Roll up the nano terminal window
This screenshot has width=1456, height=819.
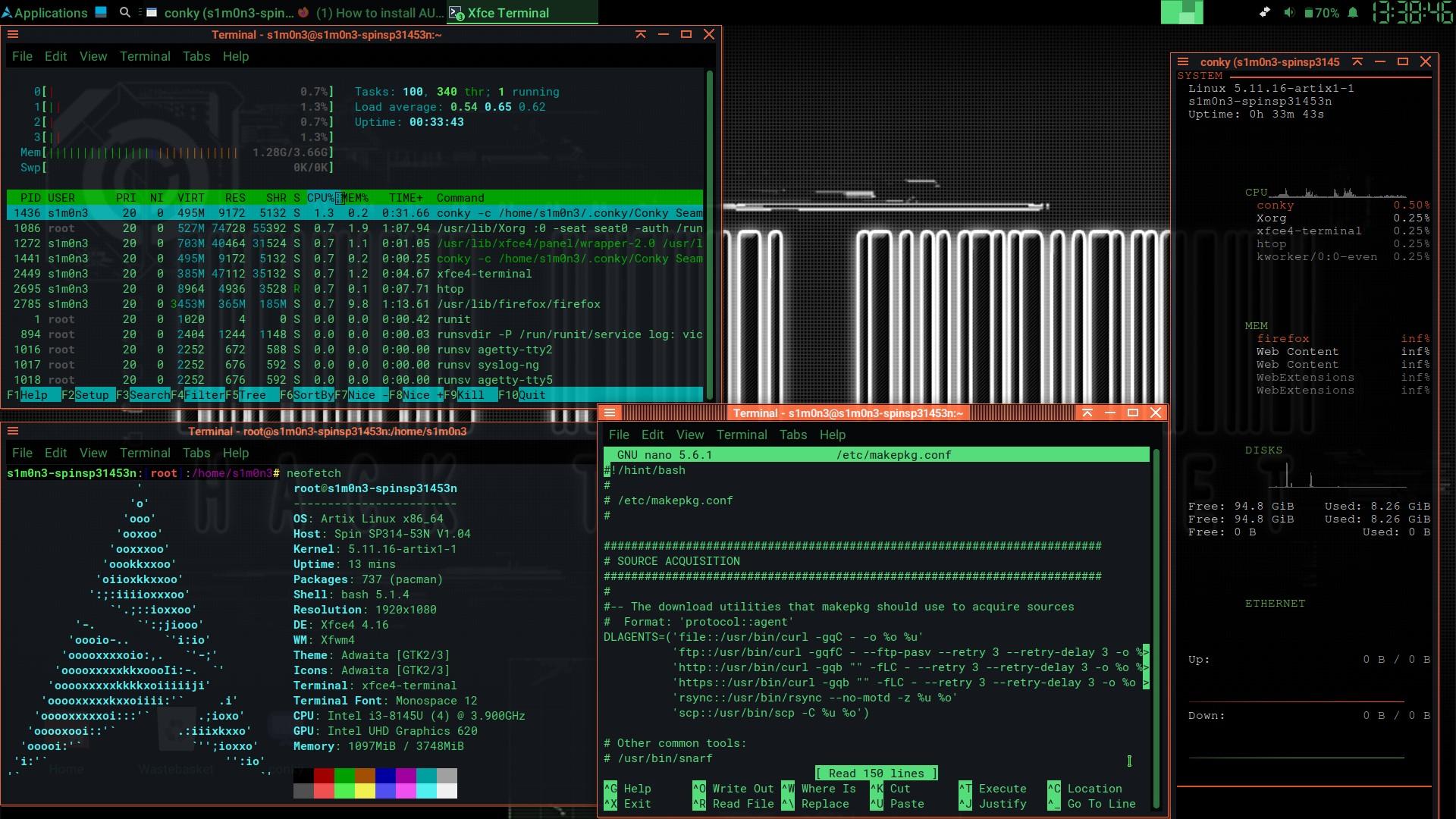click(x=1087, y=413)
